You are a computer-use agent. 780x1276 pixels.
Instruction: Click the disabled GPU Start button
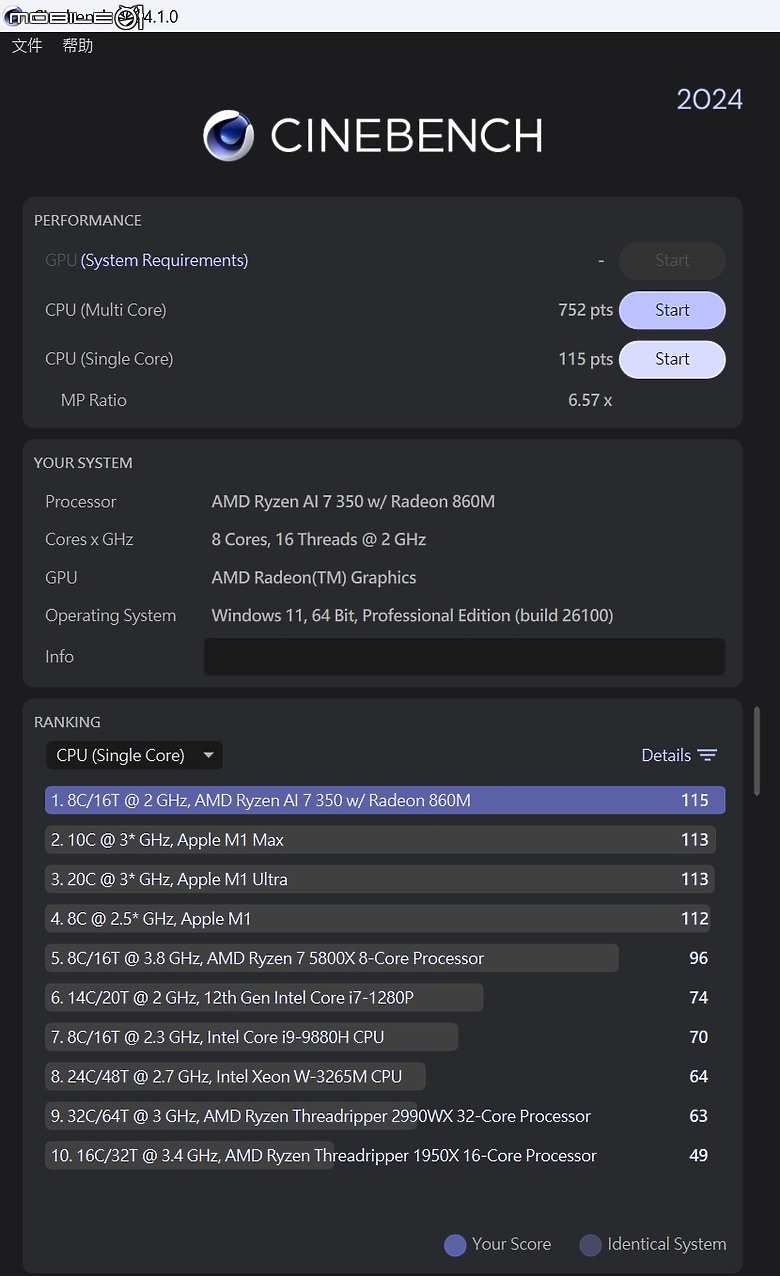672,260
